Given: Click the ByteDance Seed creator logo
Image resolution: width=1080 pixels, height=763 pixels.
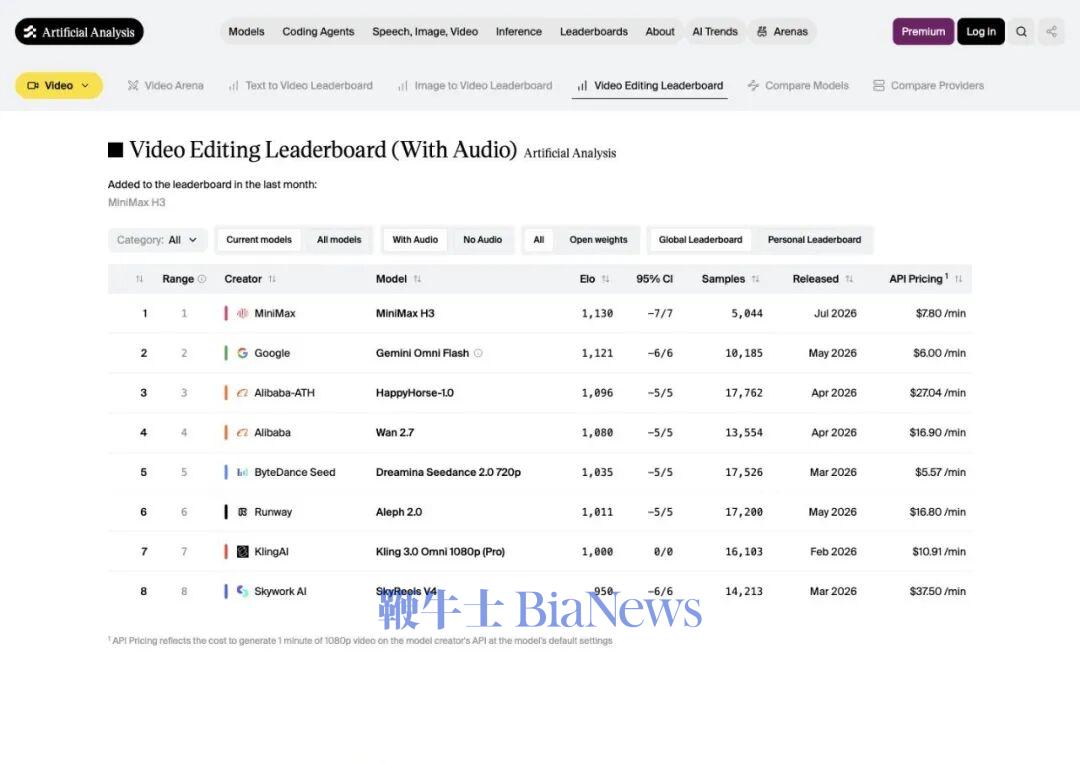Looking at the screenshot, I should [x=242, y=472].
